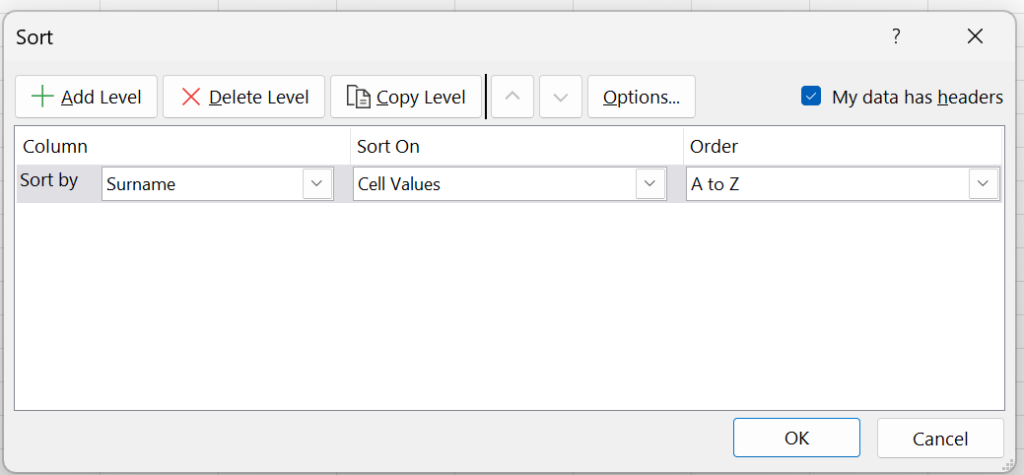The width and height of the screenshot is (1024, 475).
Task: Expand the Surname column dropdown arrow
Action: coord(317,184)
